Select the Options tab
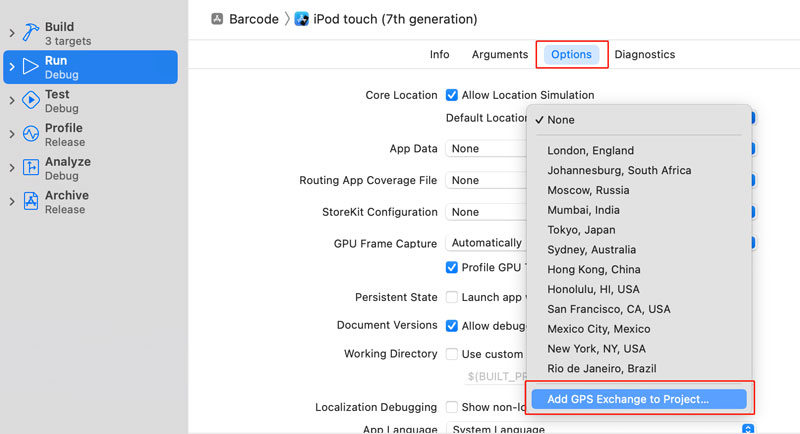The width and height of the screenshot is (800, 434). pos(571,55)
